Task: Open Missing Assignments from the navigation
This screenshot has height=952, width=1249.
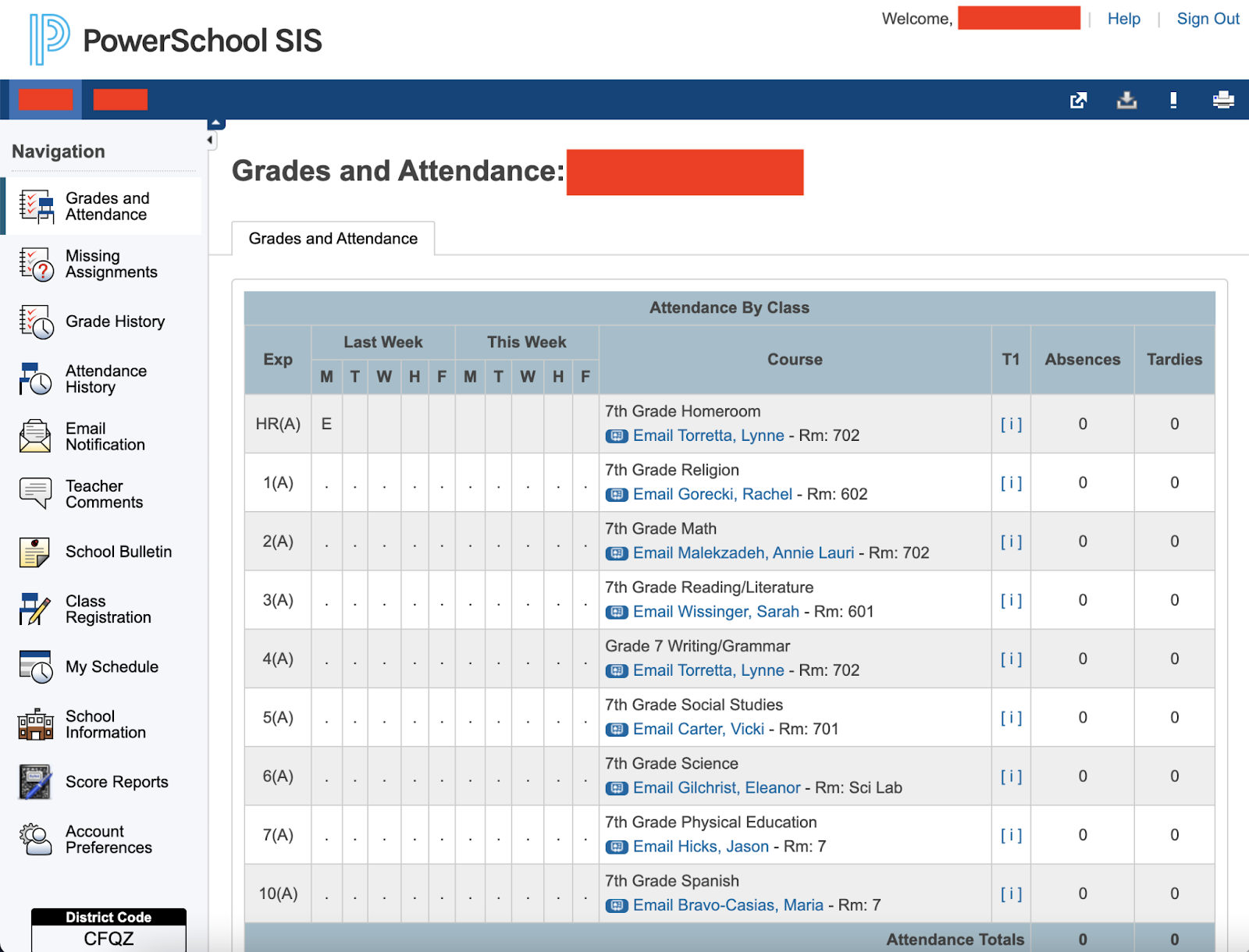Action: 112,264
